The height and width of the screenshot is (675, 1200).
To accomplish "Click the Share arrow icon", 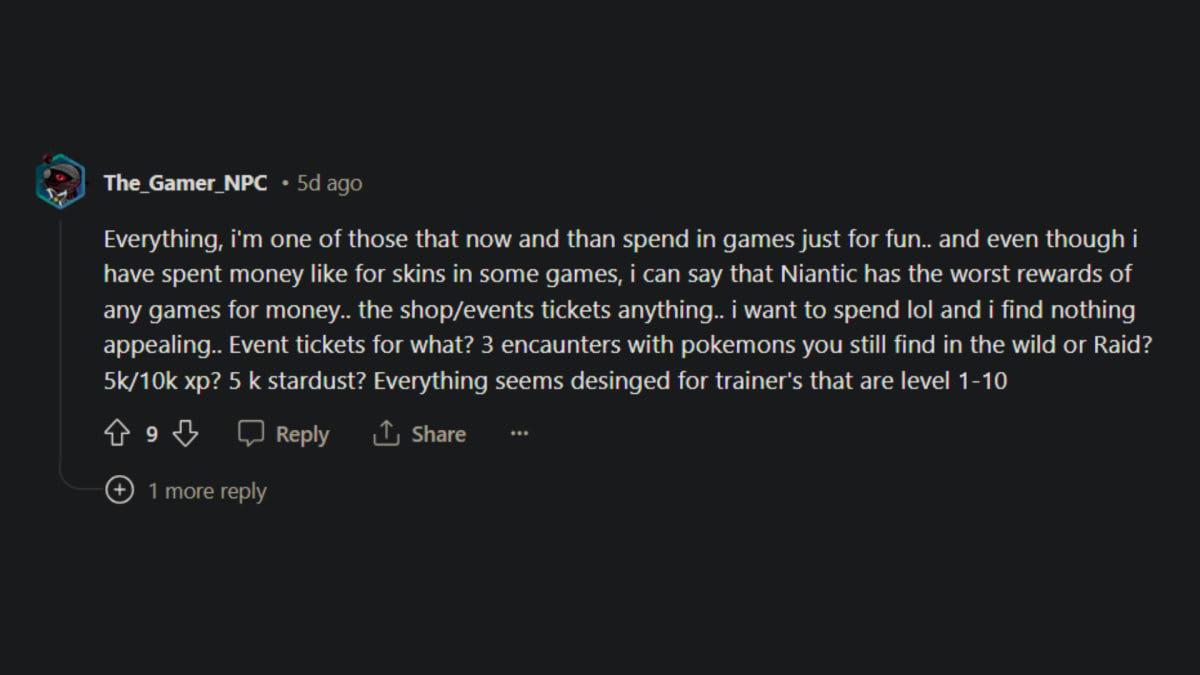I will [386, 434].
